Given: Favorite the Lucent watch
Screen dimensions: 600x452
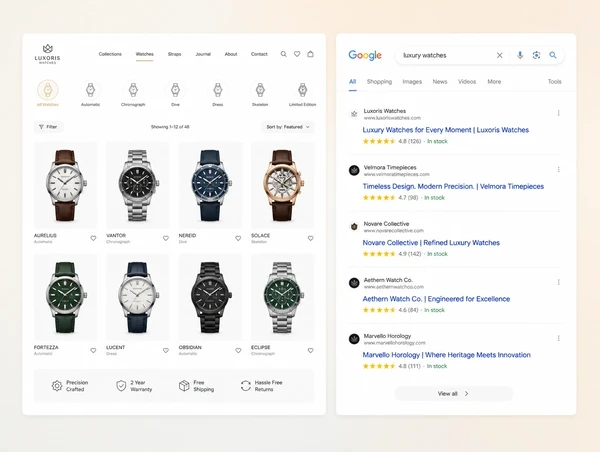Looking at the screenshot, I should coord(166,350).
